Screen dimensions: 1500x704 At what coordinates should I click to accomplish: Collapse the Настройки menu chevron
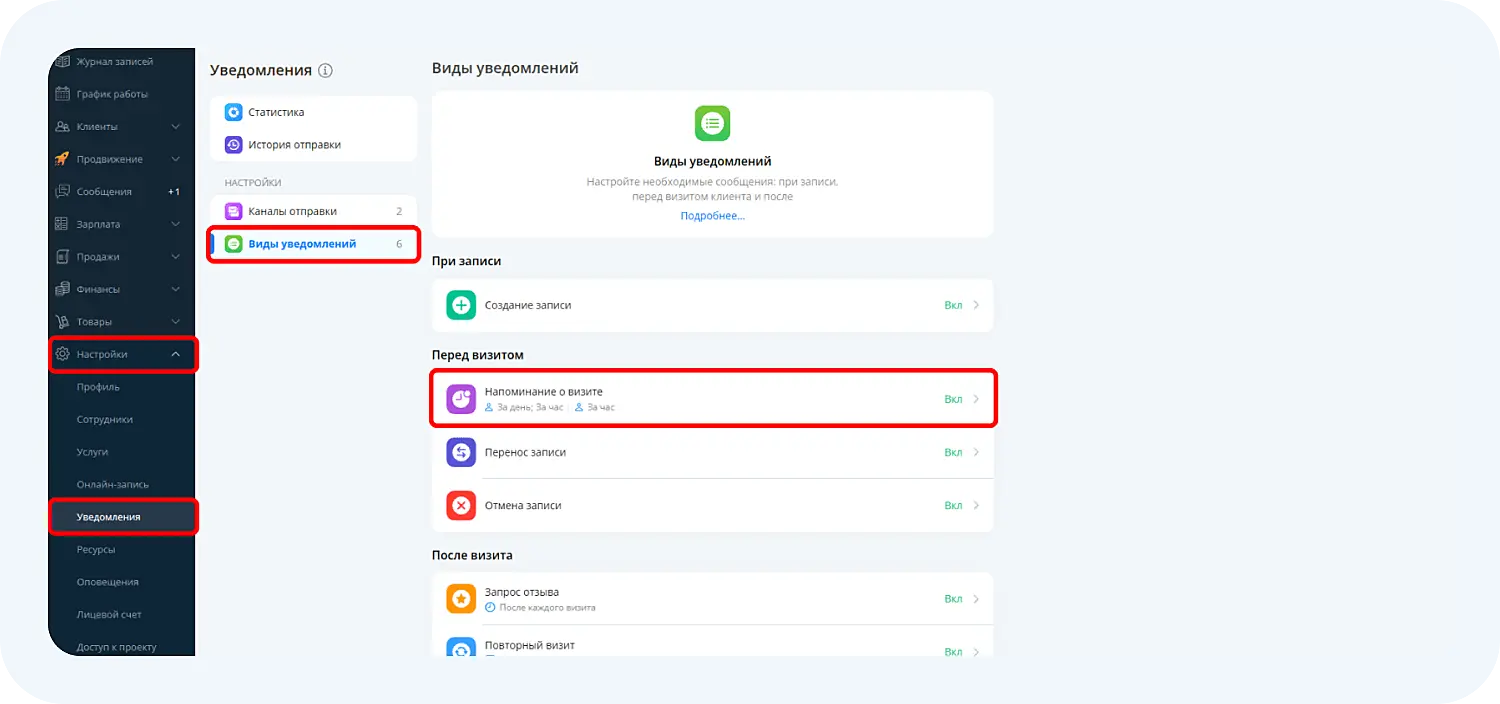[176, 354]
